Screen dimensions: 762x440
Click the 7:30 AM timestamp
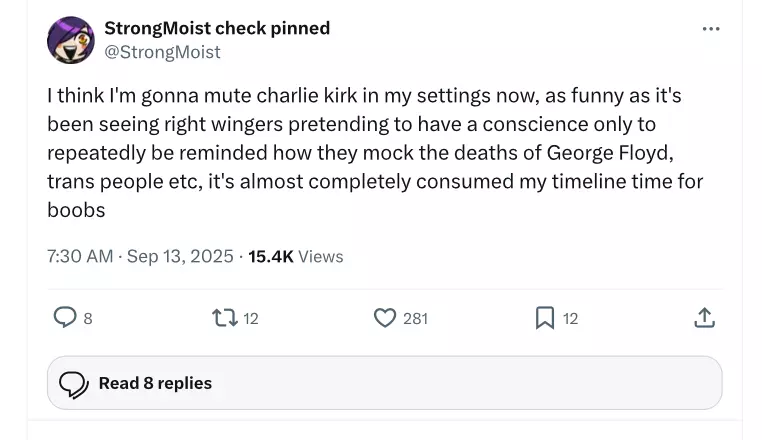click(x=80, y=256)
